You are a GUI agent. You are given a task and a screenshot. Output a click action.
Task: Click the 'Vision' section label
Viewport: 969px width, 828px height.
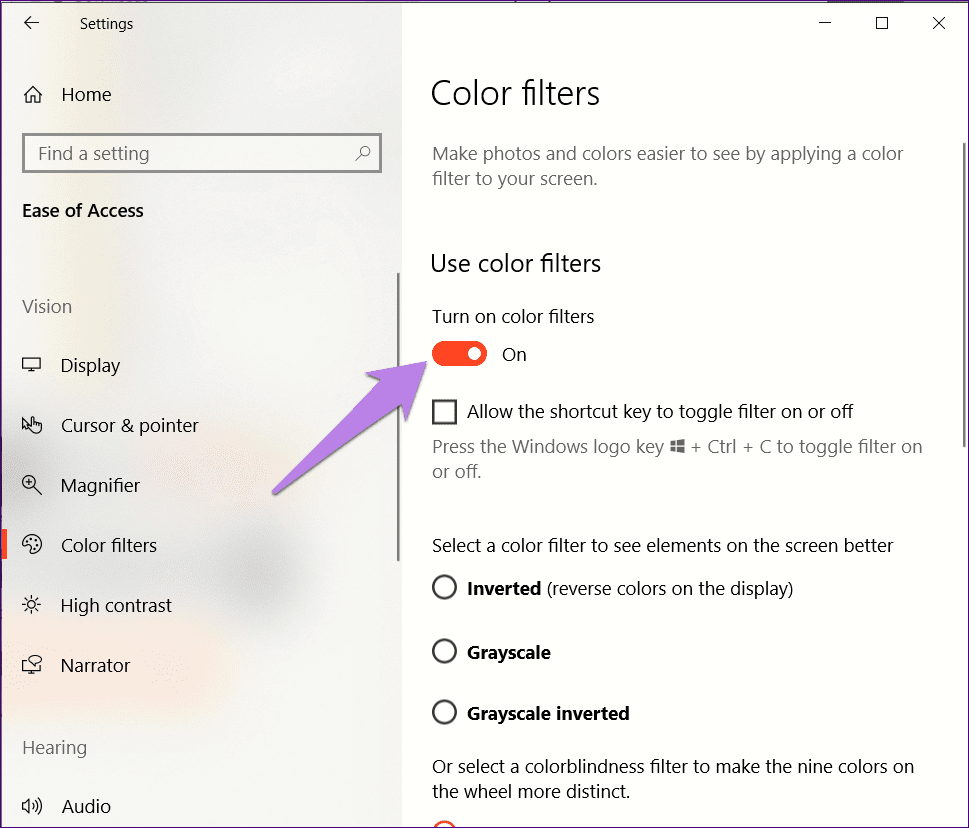(x=47, y=306)
